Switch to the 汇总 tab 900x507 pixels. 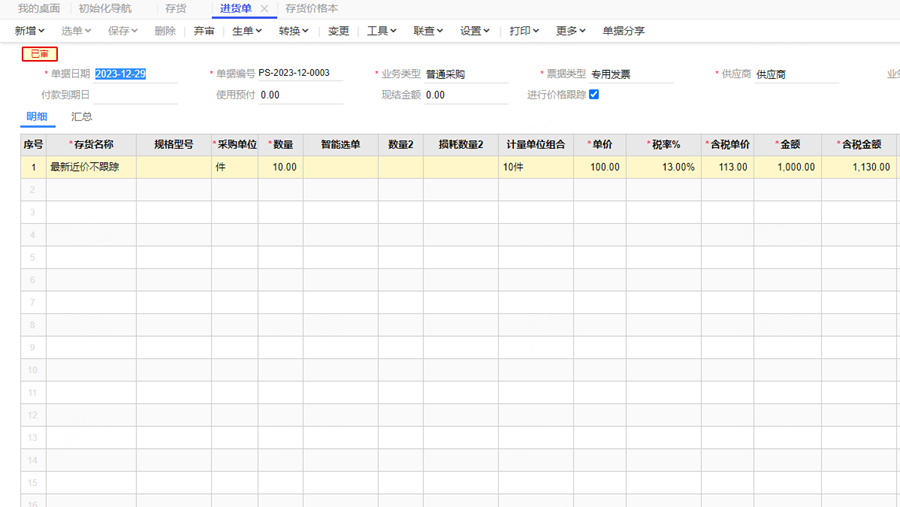click(82, 117)
